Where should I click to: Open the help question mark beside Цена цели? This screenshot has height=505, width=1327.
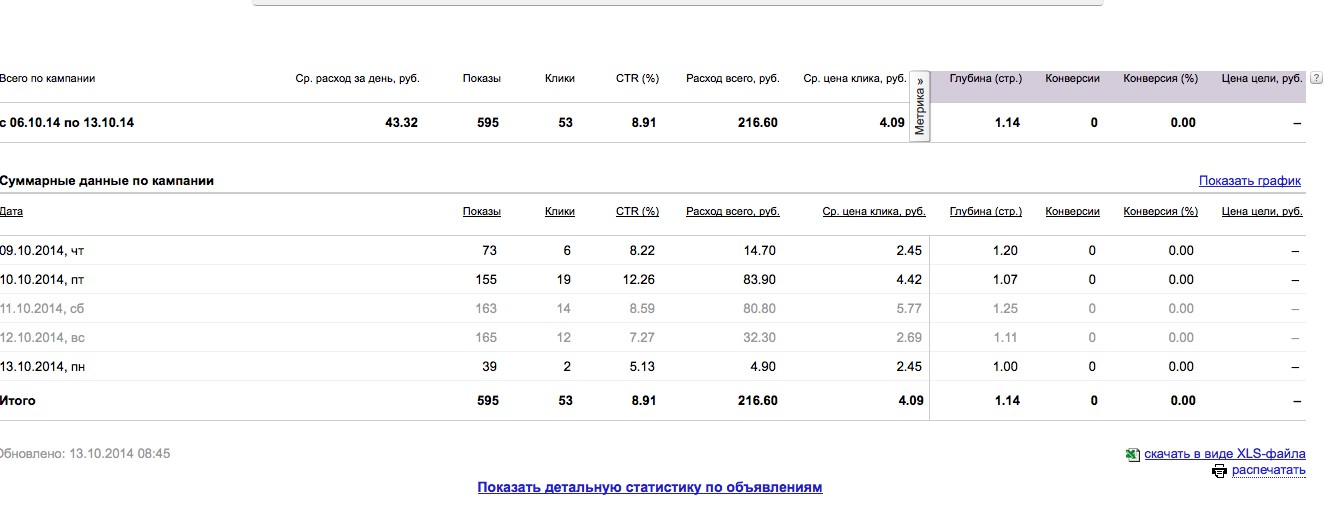coord(1316,78)
